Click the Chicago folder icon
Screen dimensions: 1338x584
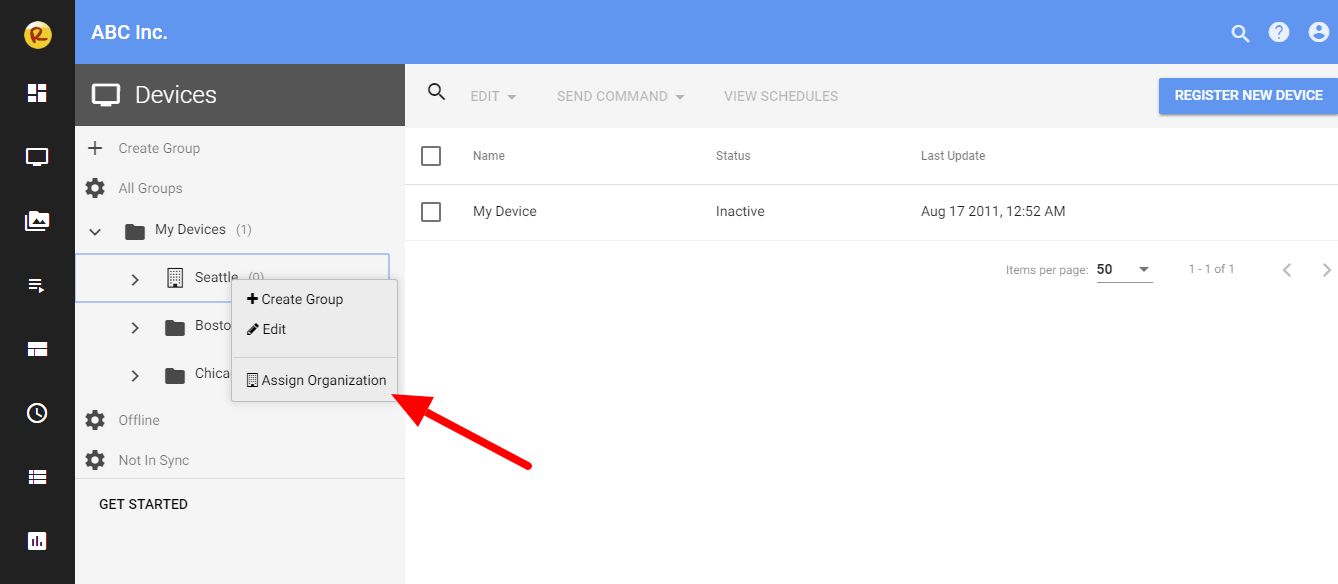click(x=175, y=375)
